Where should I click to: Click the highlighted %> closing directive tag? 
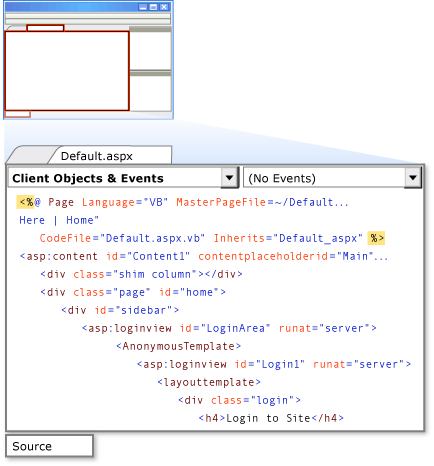376,238
